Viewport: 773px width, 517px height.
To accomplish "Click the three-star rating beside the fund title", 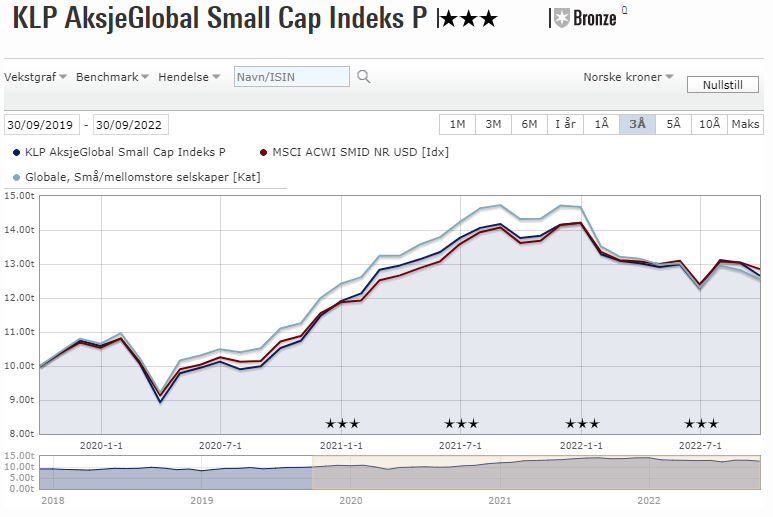I will point(469,19).
